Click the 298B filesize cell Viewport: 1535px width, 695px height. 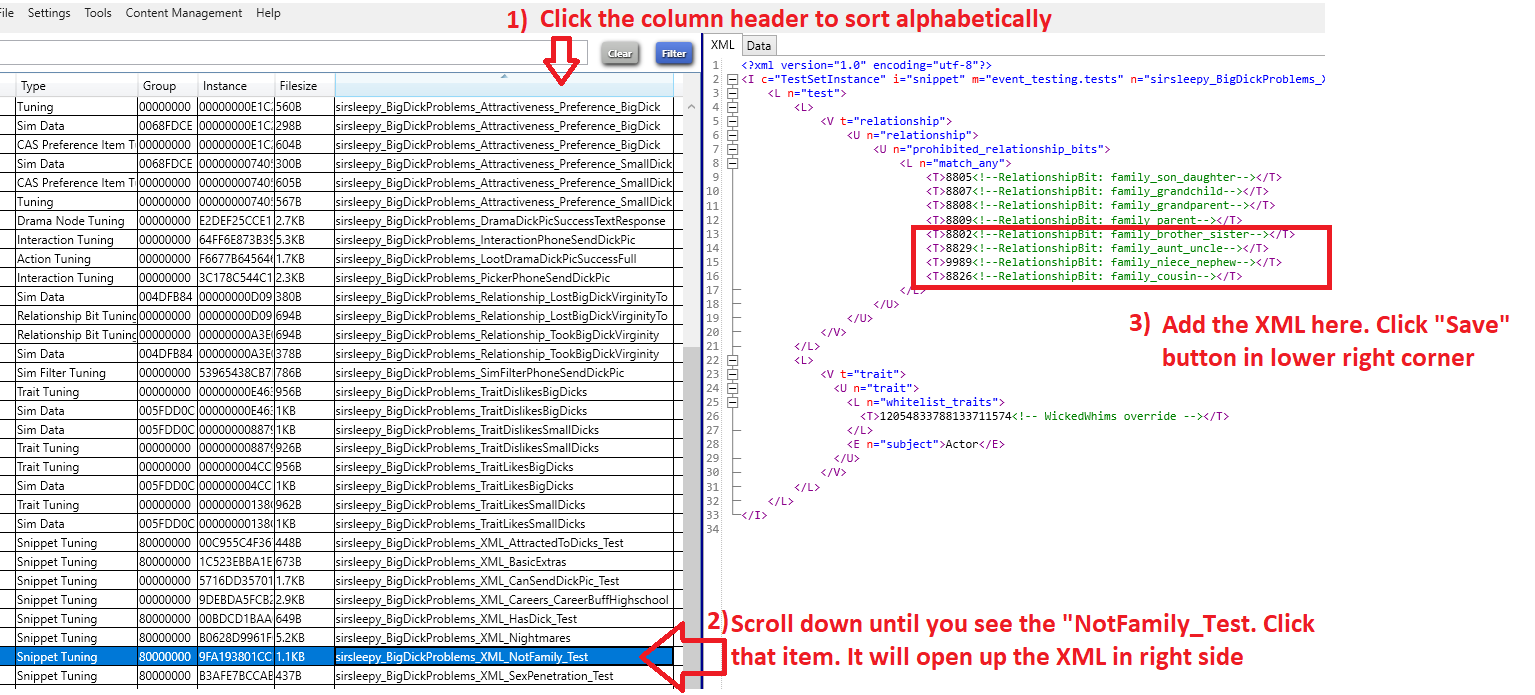(304, 126)
